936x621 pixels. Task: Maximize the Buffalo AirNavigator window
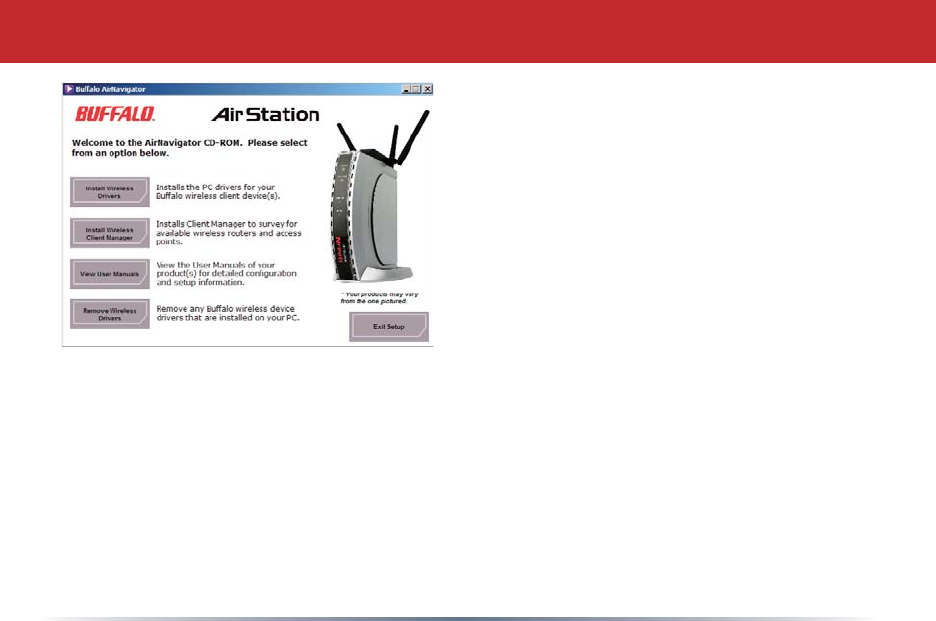(416, 89)
